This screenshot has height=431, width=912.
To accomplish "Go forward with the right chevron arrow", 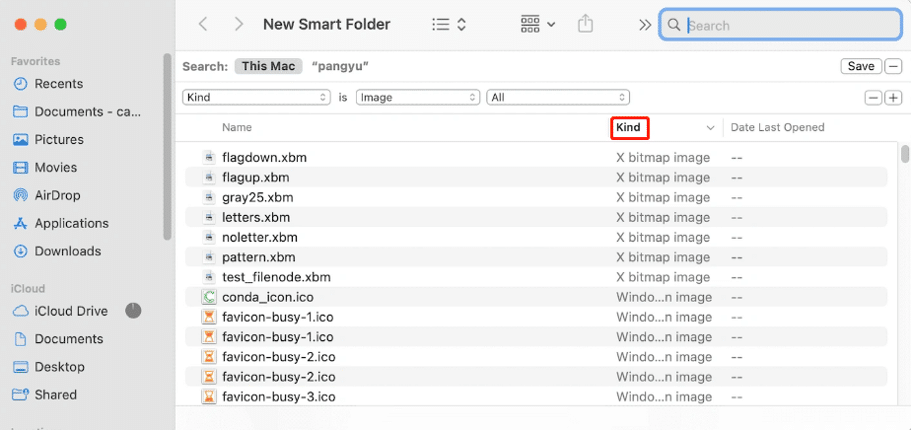I will 238,24.
